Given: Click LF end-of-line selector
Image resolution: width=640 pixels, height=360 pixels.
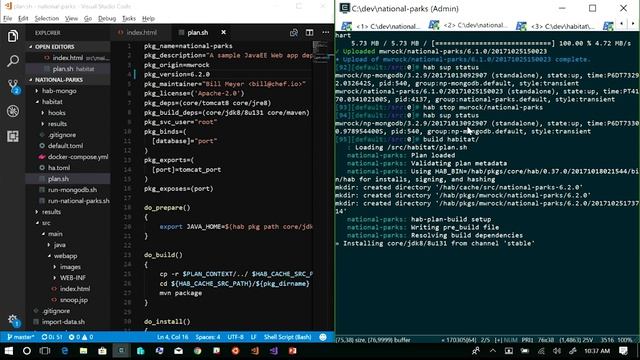Looking at the screenshot, I should [253, 337].
